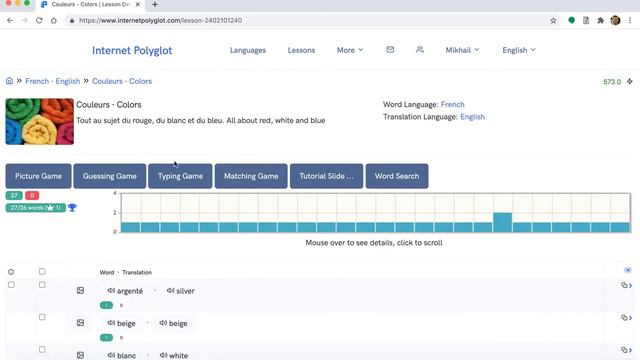Click the green 27 correct count badge
Screen dimensions: 640x360
[14, 196]
